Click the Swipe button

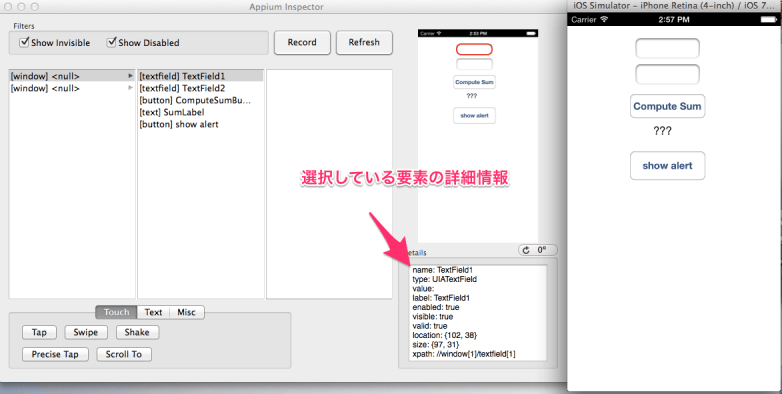86,332
